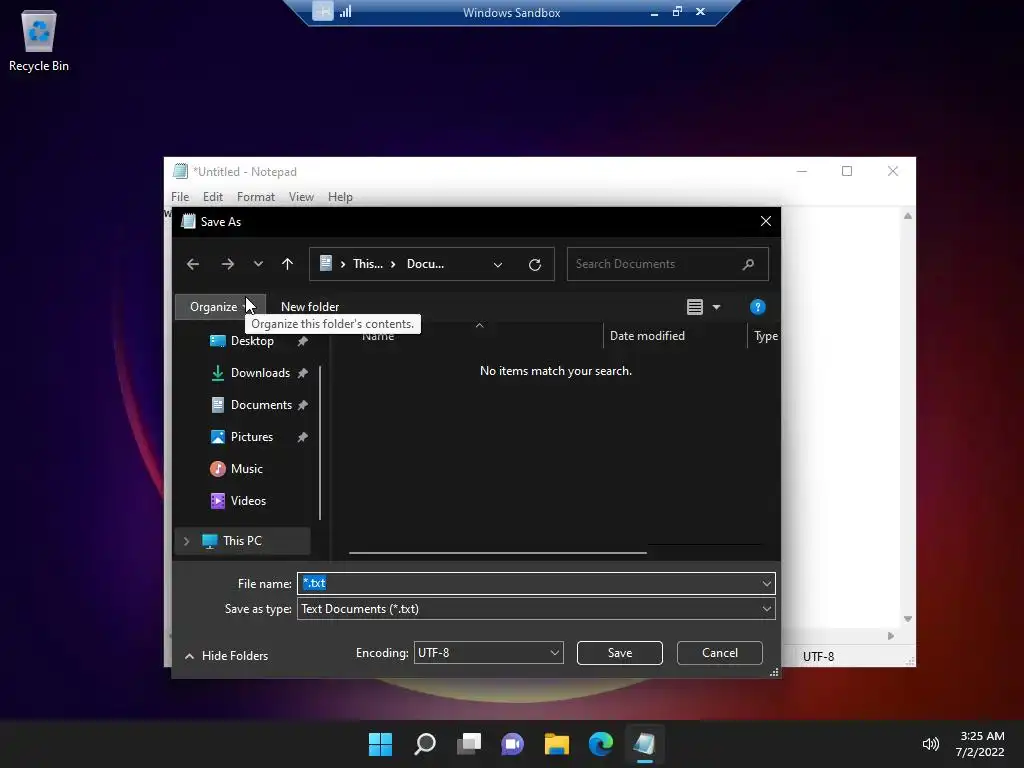
Task: Open recent locations chevron in navigation bar
Action: (258, 264)
